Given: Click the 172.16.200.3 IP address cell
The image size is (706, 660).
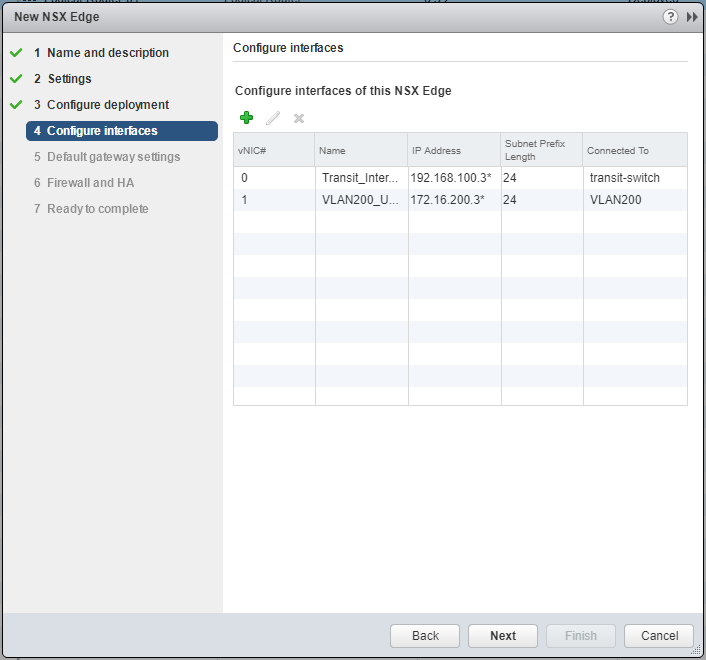Looking at the screenshot, I should pos(453,200).
